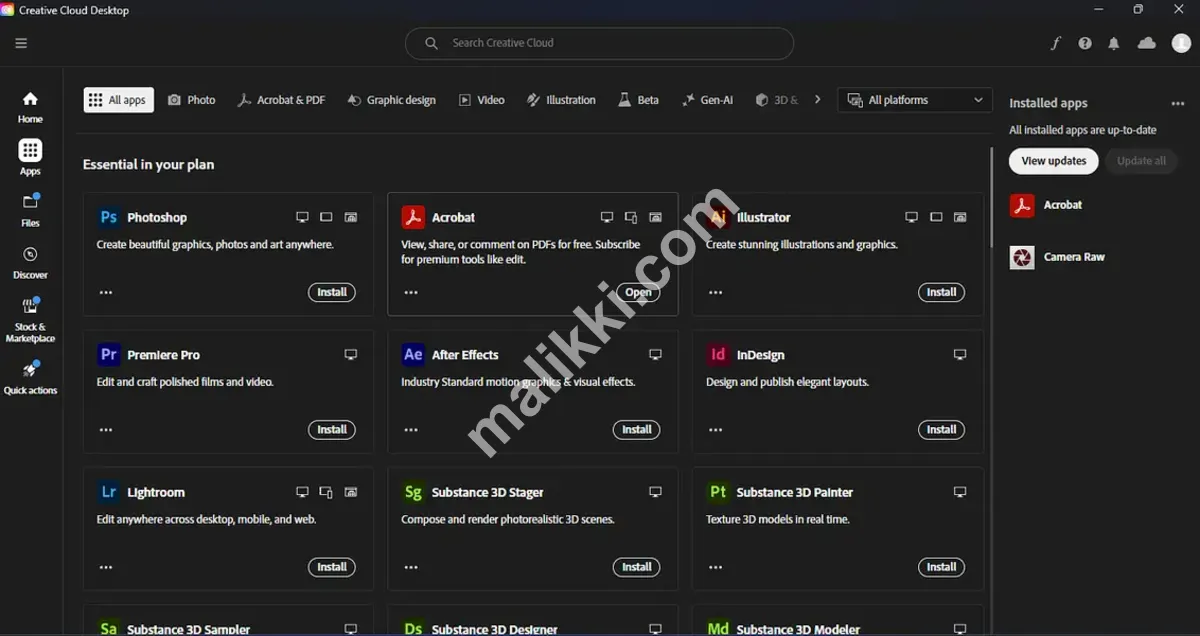Install Photoshop
The image size is (1200, 636).
pyautogui.click(x=332, y=293)
